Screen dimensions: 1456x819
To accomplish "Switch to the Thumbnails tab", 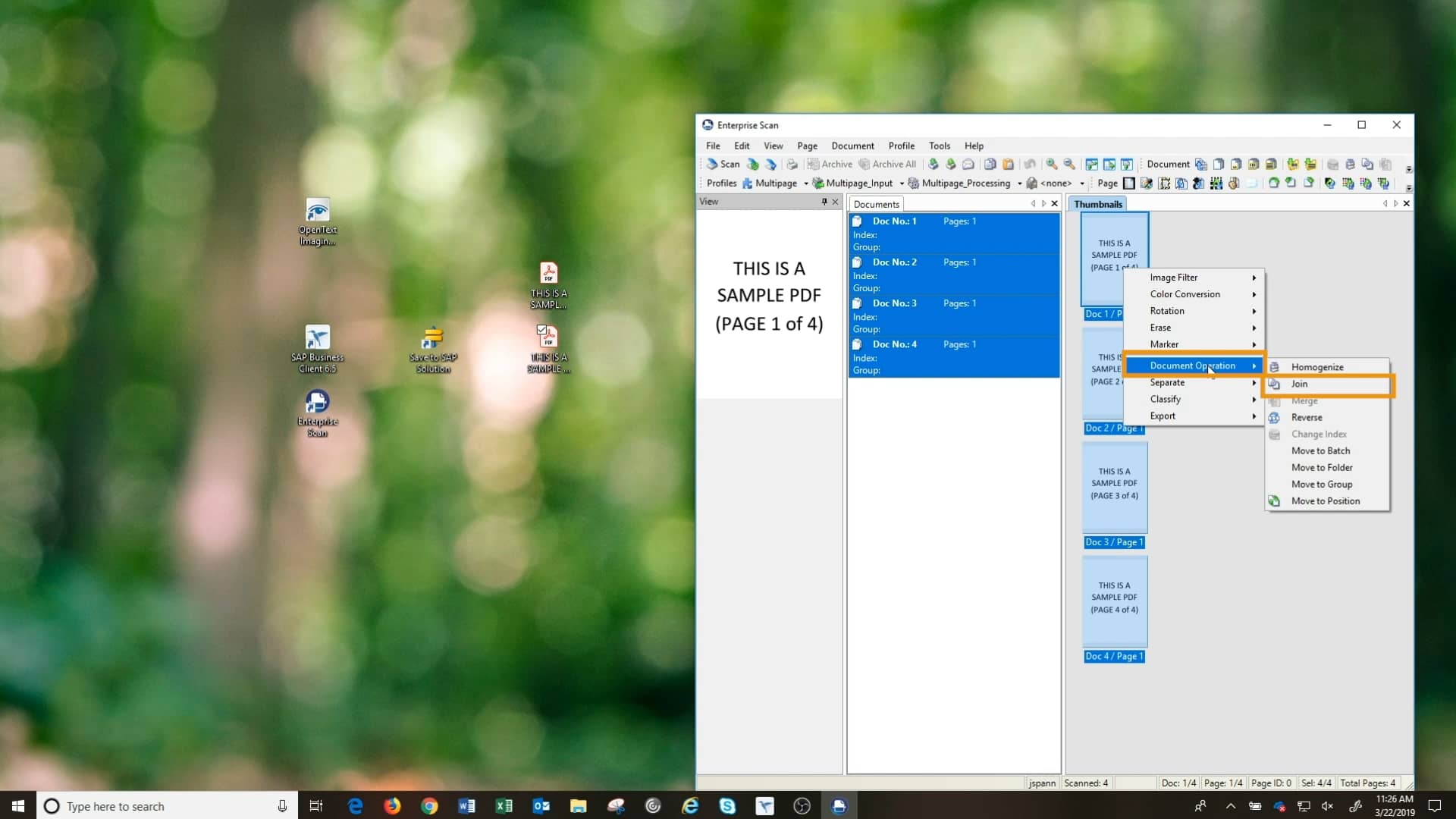I will pyautogui.click(x=1098, y=203).
